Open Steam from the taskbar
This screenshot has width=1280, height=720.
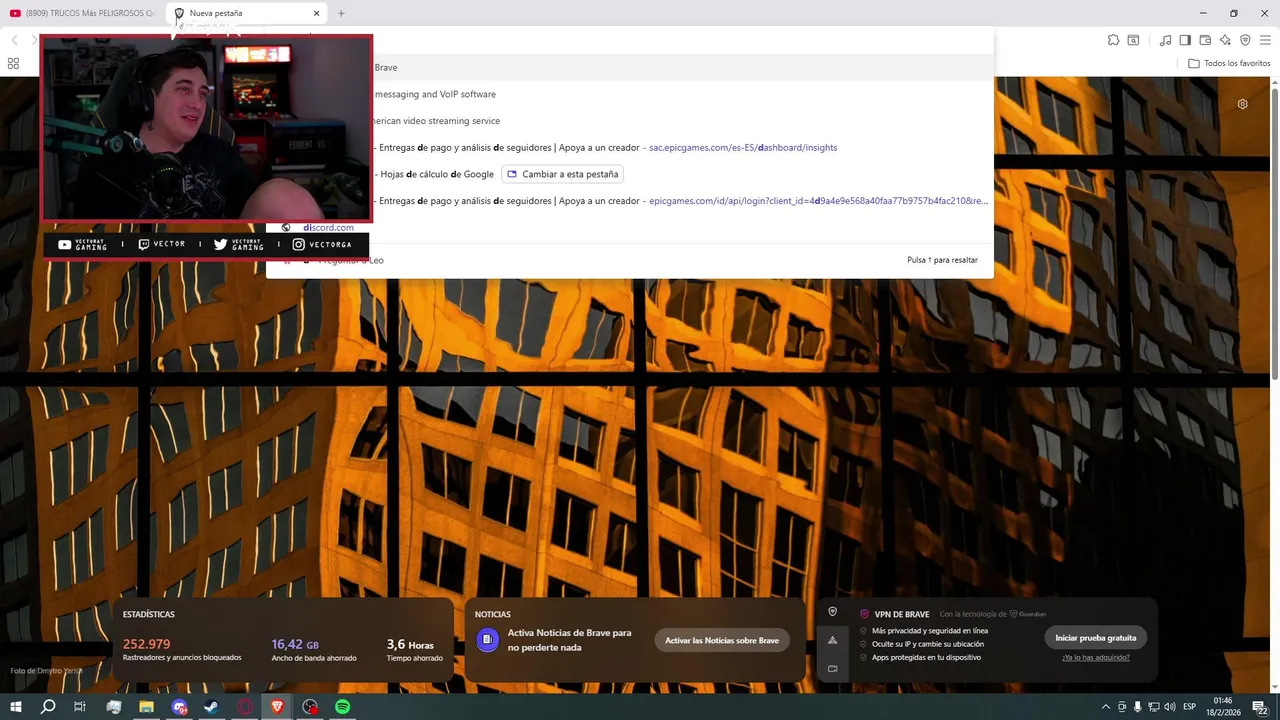[211, 707]
